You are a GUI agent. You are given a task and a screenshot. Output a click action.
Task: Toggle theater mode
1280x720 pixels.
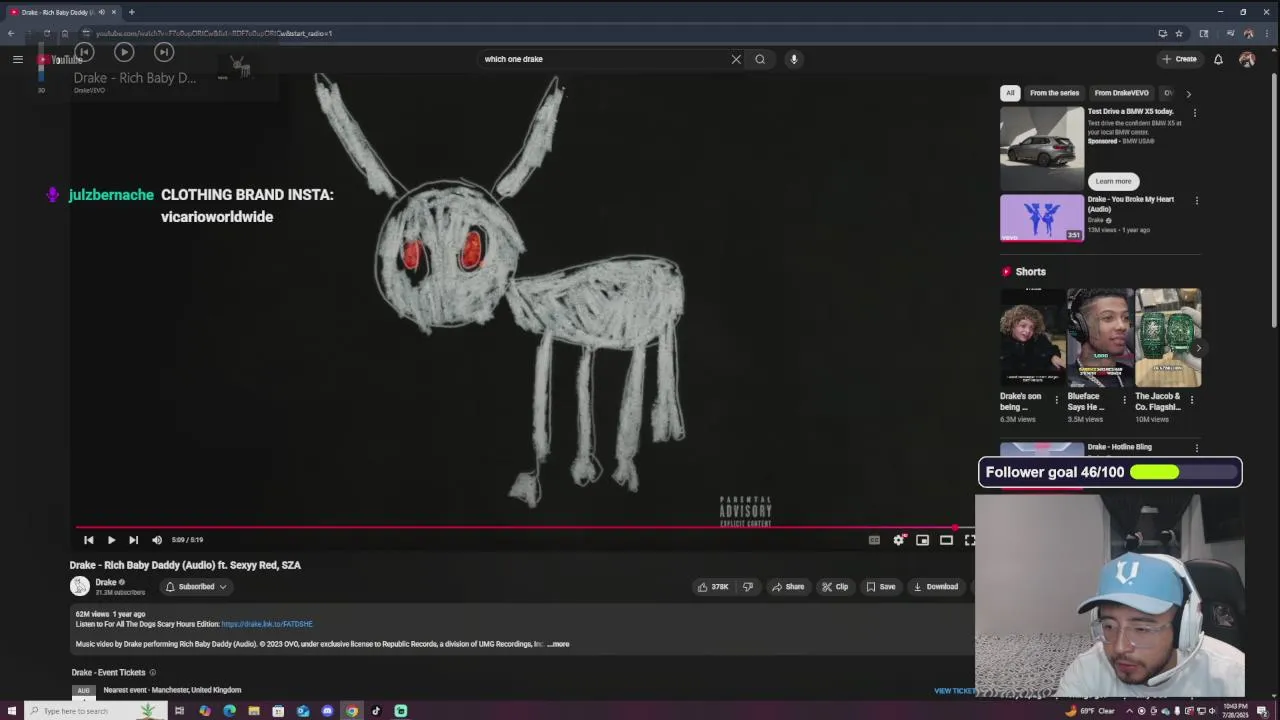(x=946, y=540)
